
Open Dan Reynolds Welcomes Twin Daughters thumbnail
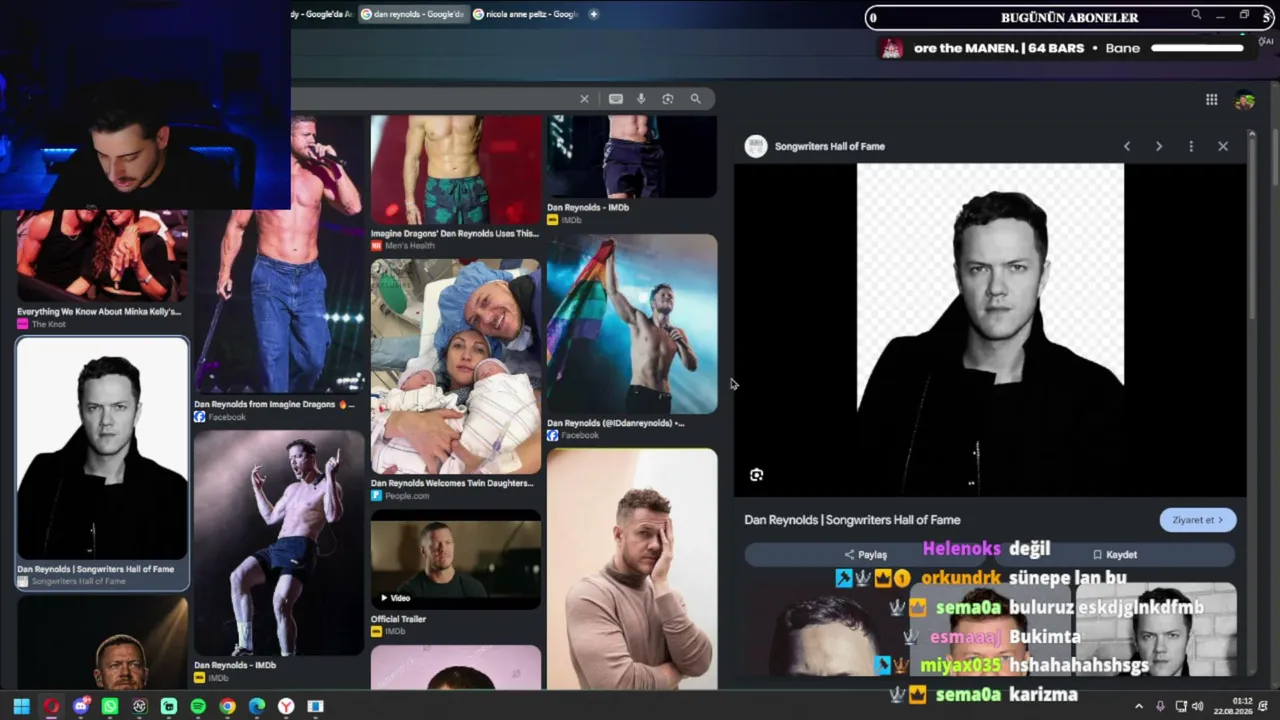coord(456,366)
